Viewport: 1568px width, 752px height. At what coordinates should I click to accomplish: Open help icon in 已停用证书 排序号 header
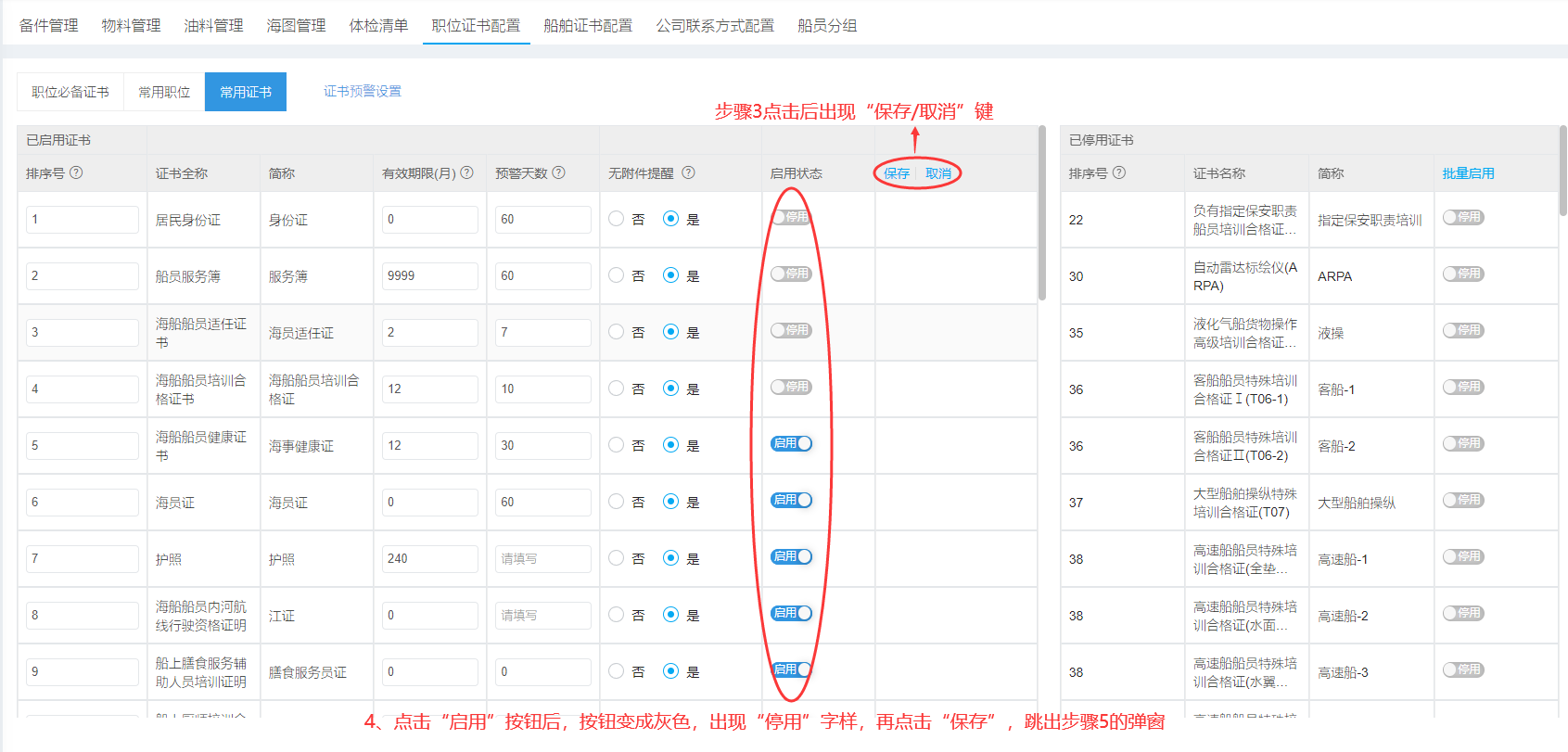point(1119,172)
